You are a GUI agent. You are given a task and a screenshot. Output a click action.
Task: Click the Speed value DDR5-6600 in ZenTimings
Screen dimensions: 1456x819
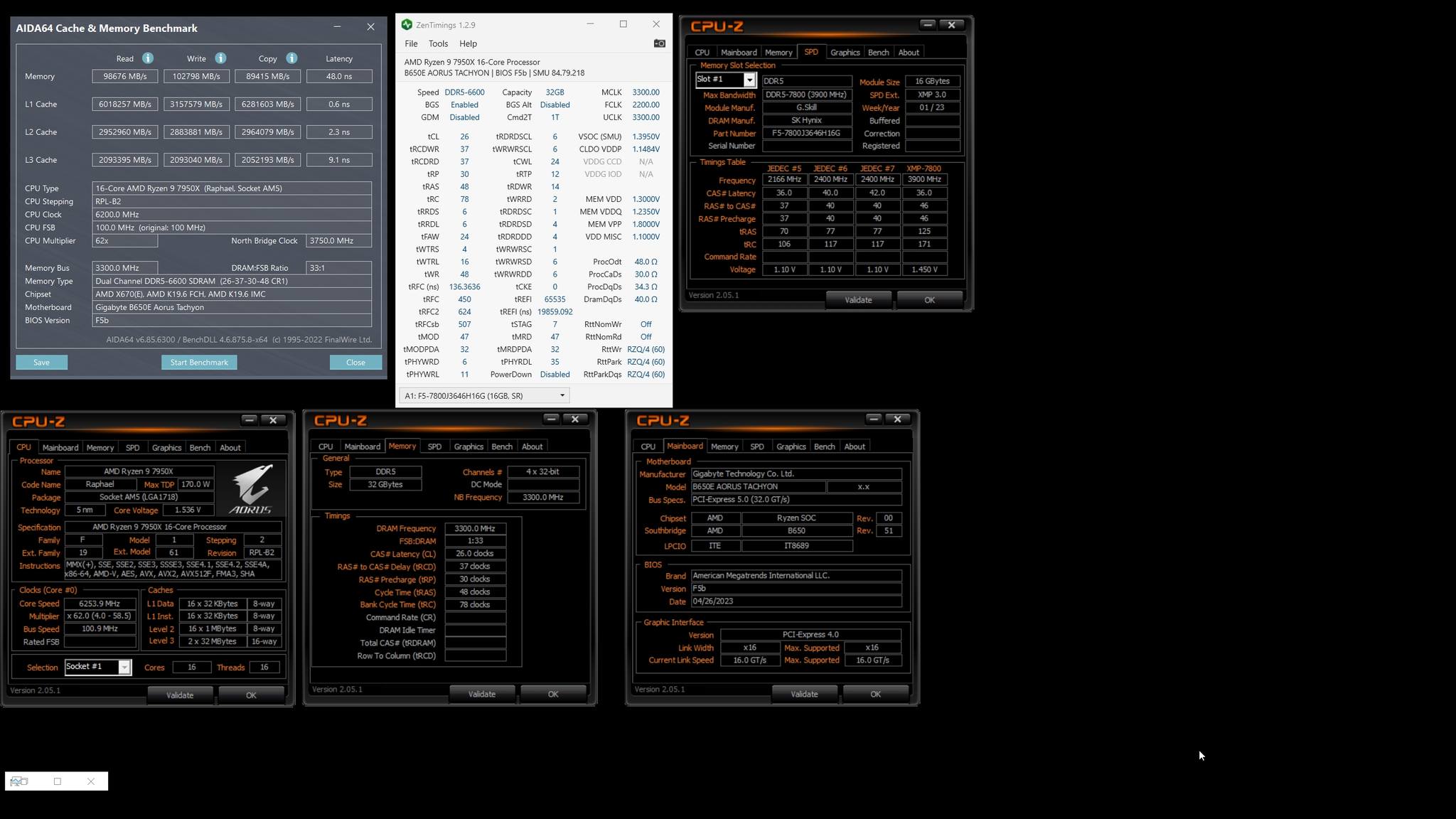(464, 92)
